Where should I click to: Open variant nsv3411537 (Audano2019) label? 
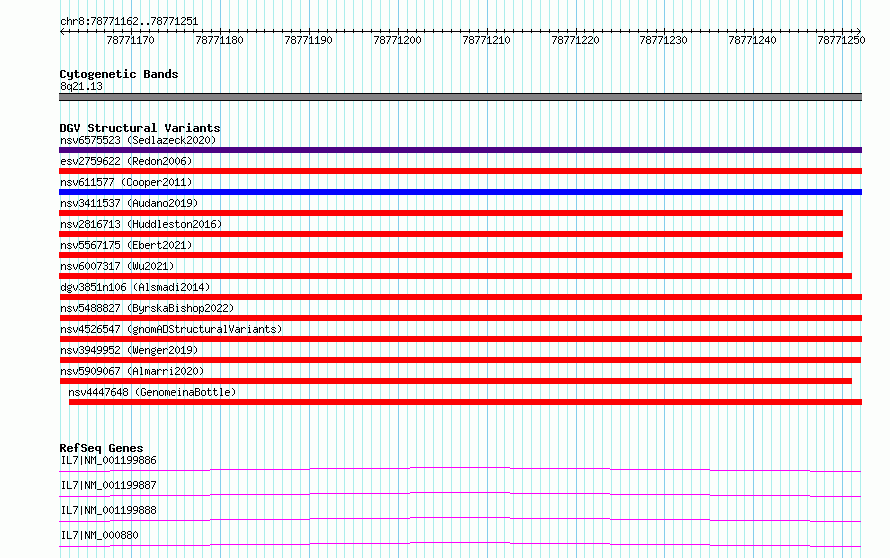coord(129,203)
